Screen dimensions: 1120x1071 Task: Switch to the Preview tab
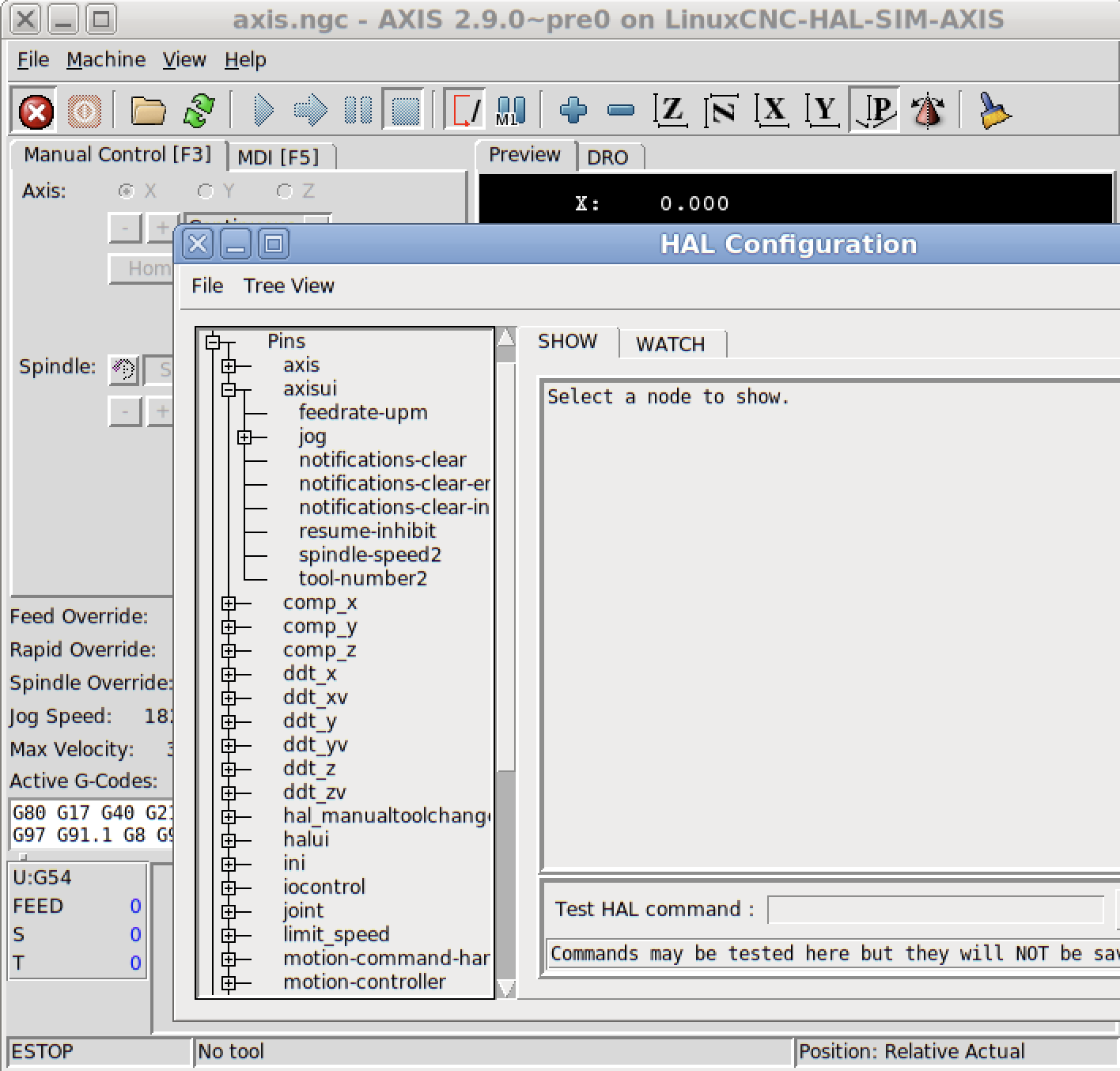[525, 155]
